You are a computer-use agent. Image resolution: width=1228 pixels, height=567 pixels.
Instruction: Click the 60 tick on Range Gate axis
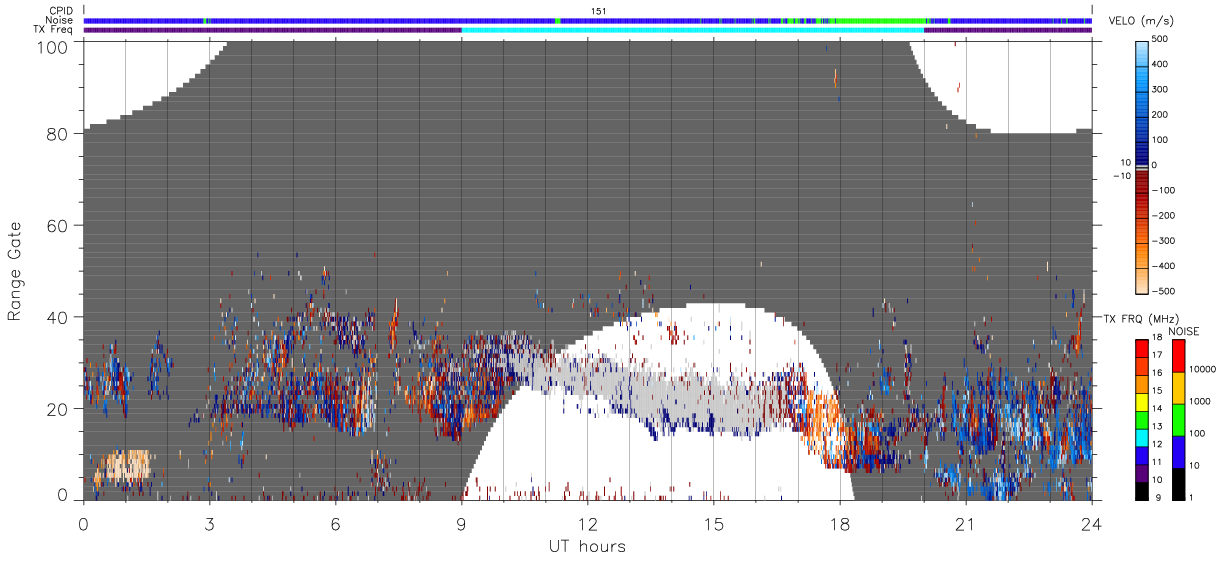(57, 225)
